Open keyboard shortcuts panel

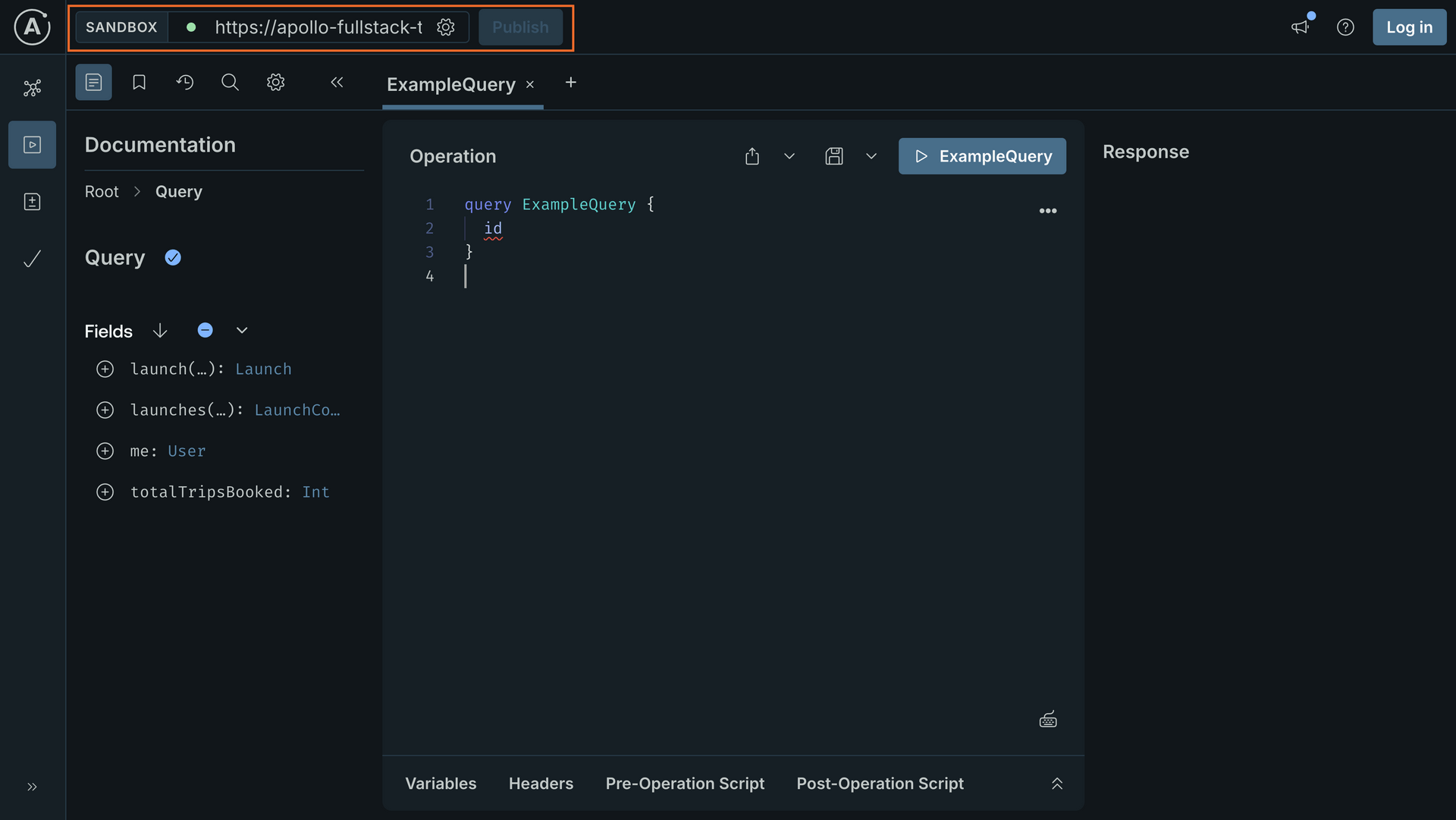coord(1047,718)
